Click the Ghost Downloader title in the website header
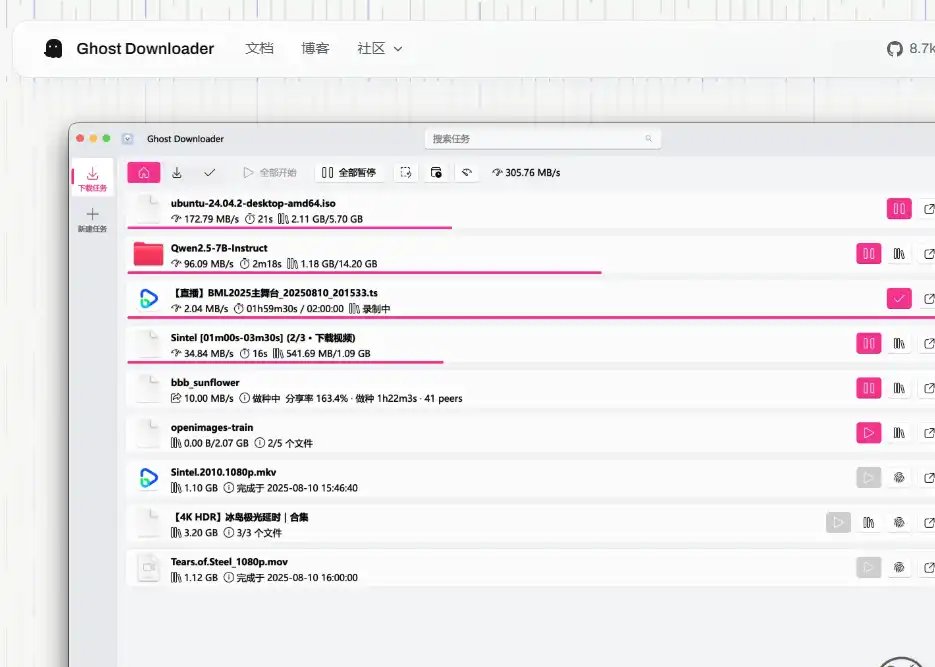This screenshot has height=667, width=935. 145,48
